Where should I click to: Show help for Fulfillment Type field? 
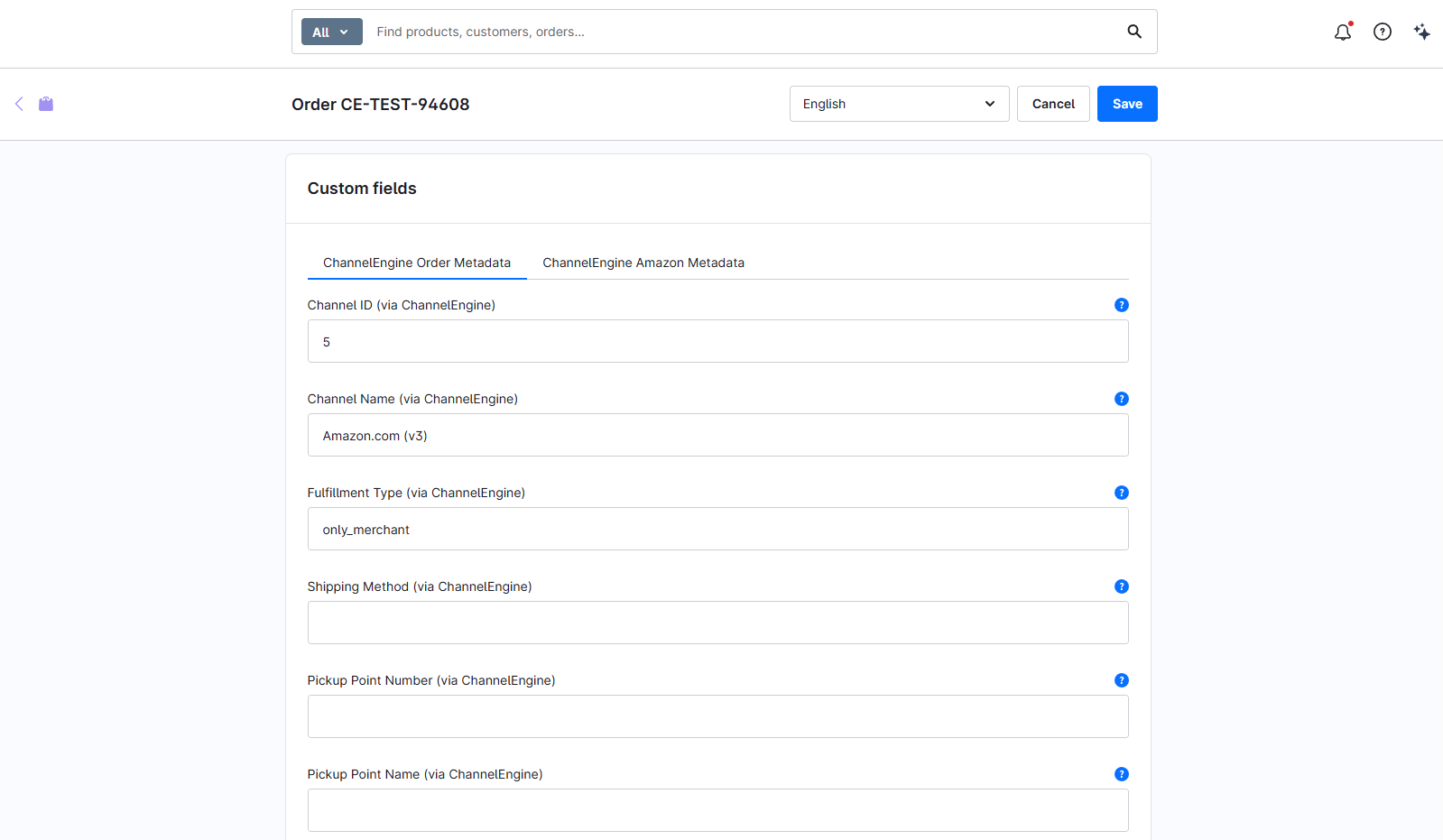[1122, 493]
